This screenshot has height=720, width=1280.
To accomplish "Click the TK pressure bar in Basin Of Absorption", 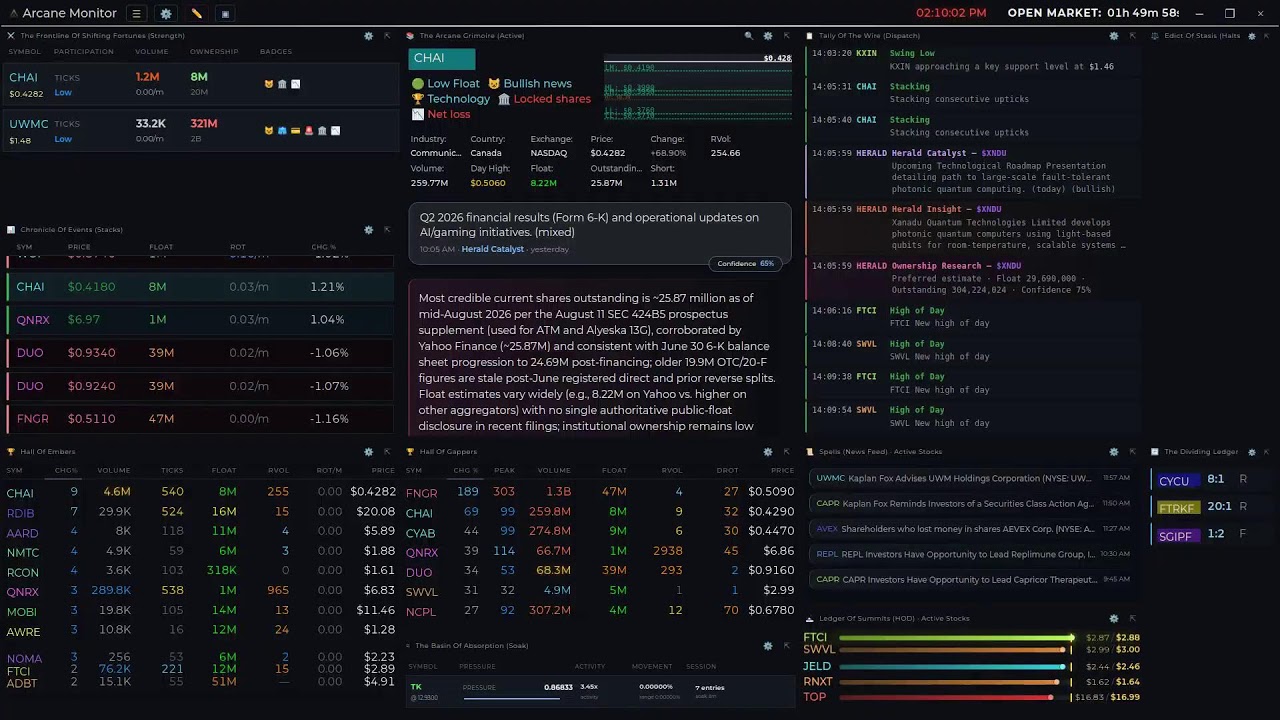I will (x=512, y=697).
